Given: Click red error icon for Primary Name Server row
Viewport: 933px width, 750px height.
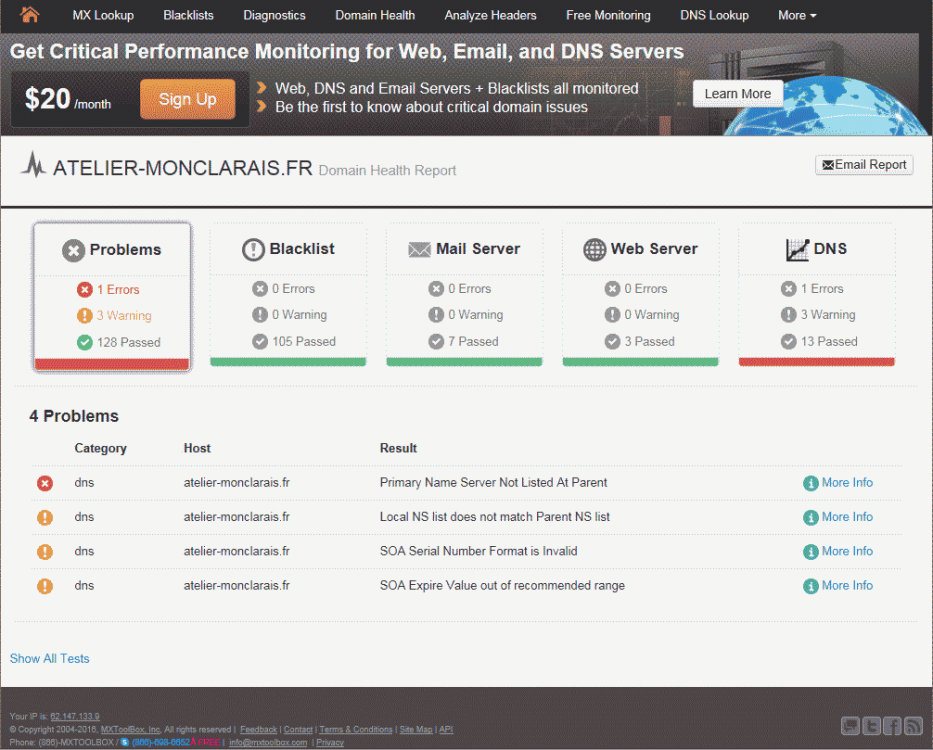Looking at the screenshot, I should click(45, 484).
